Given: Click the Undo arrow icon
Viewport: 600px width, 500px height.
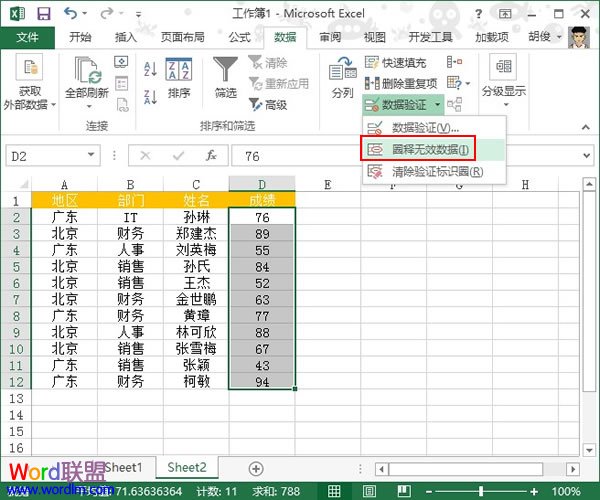Looking at the screenshot, I should click(70, 13).
